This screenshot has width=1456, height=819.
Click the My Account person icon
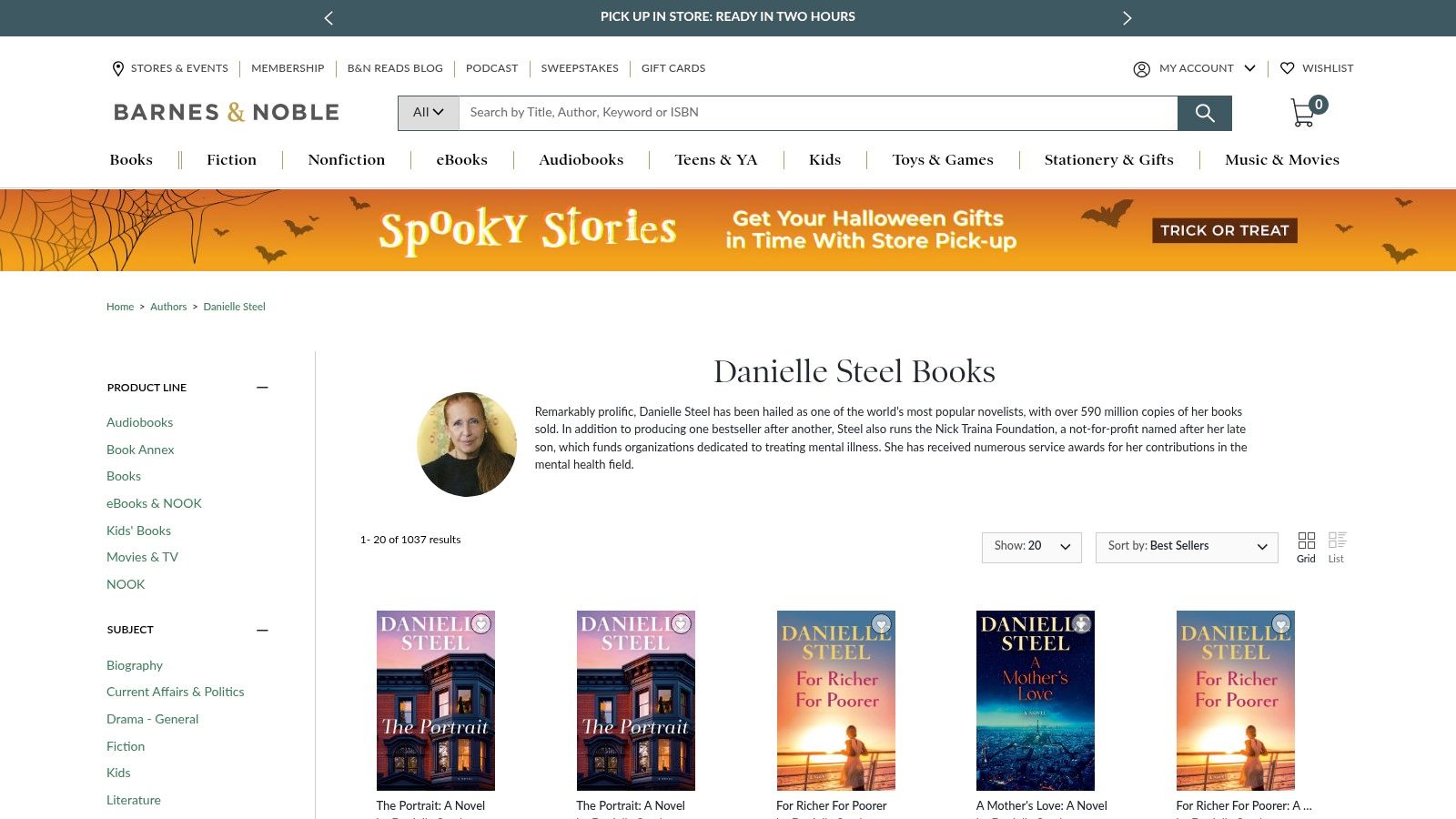coord(1141,68)
